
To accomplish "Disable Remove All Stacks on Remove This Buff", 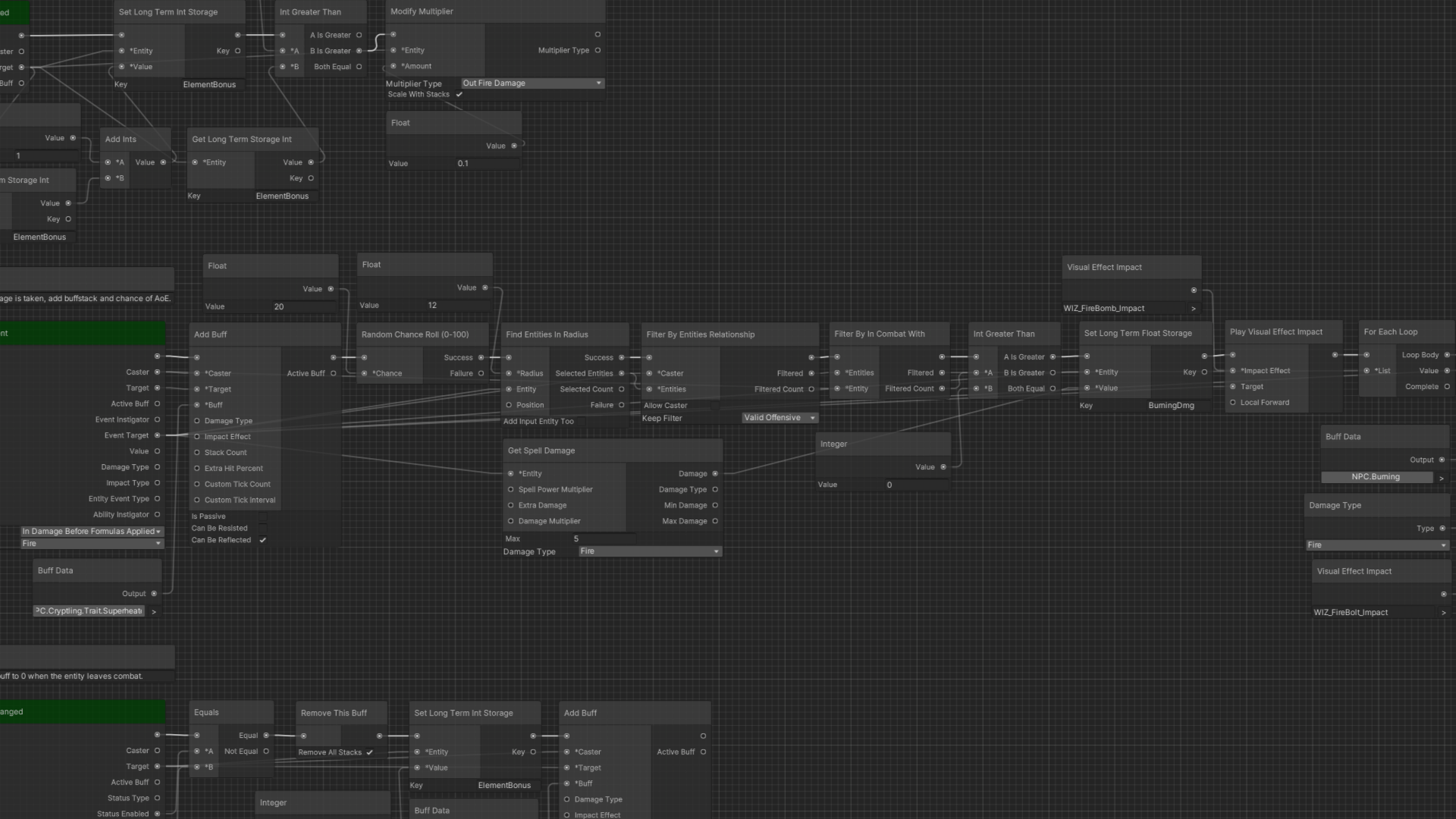I will (x=370, y=752).
